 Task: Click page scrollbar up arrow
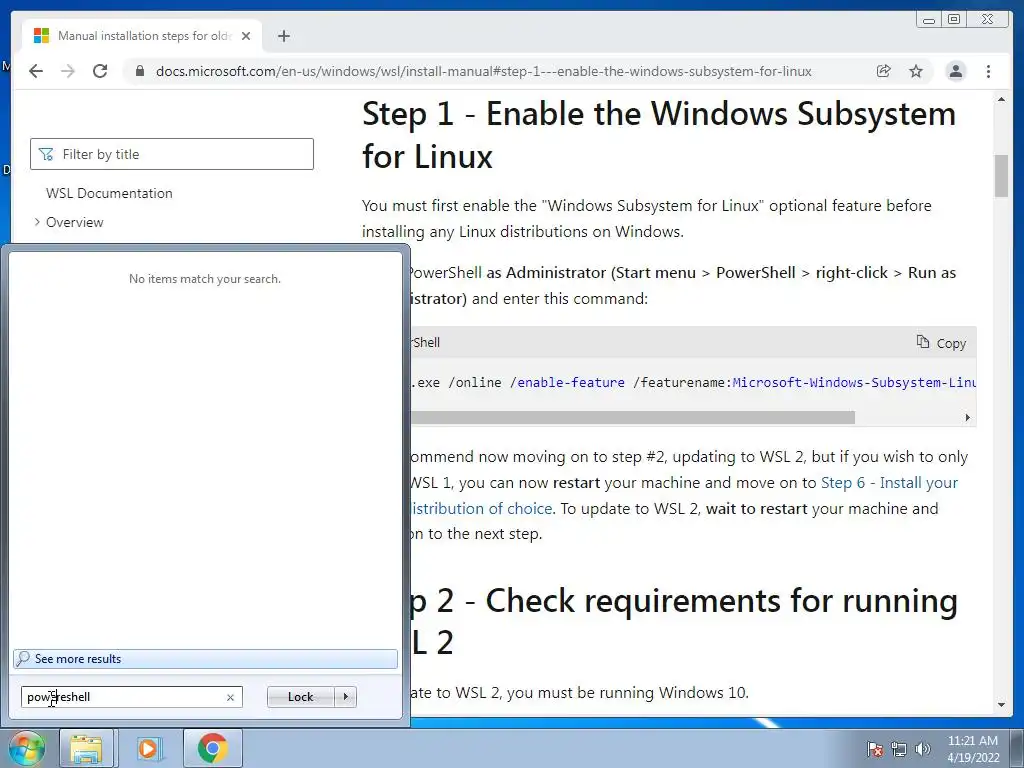(1001, 99)
